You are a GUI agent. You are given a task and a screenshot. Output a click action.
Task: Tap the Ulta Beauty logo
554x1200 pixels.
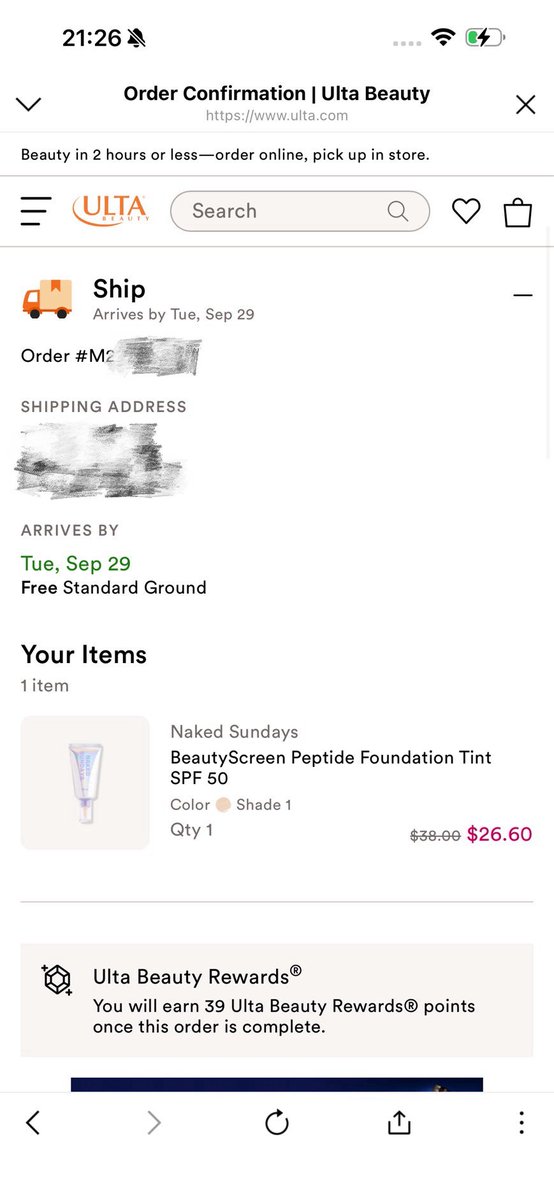(111, 211)
